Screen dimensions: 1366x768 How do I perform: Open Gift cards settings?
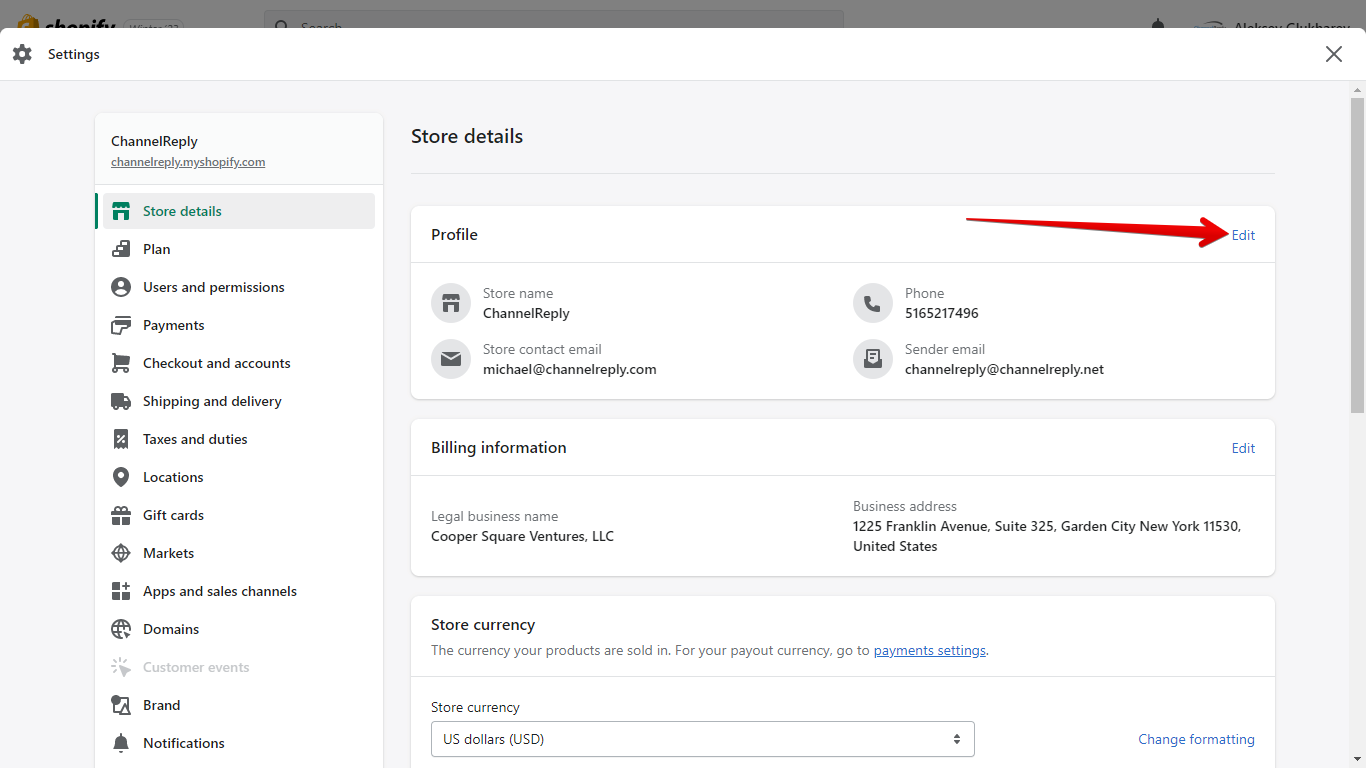(x=239, y=515)
